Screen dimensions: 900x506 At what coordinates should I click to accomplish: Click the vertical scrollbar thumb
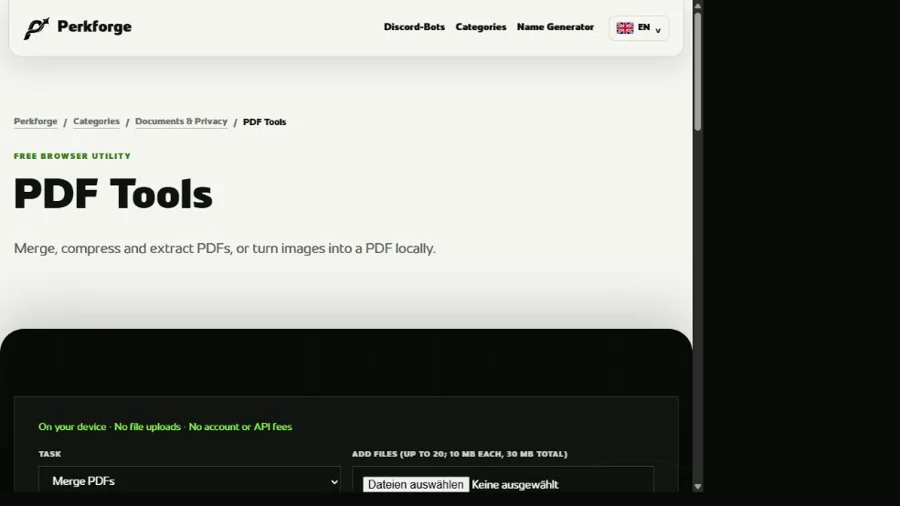697,71
